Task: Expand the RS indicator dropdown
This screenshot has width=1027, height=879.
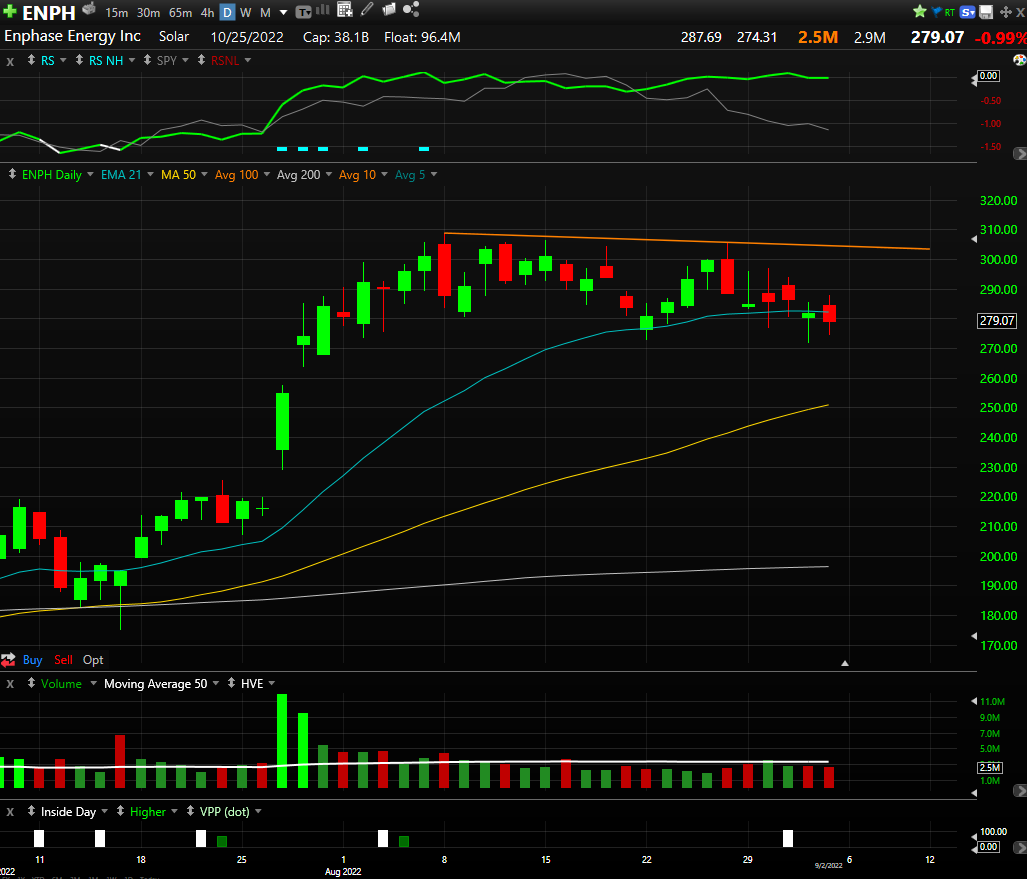Action: 63,60
